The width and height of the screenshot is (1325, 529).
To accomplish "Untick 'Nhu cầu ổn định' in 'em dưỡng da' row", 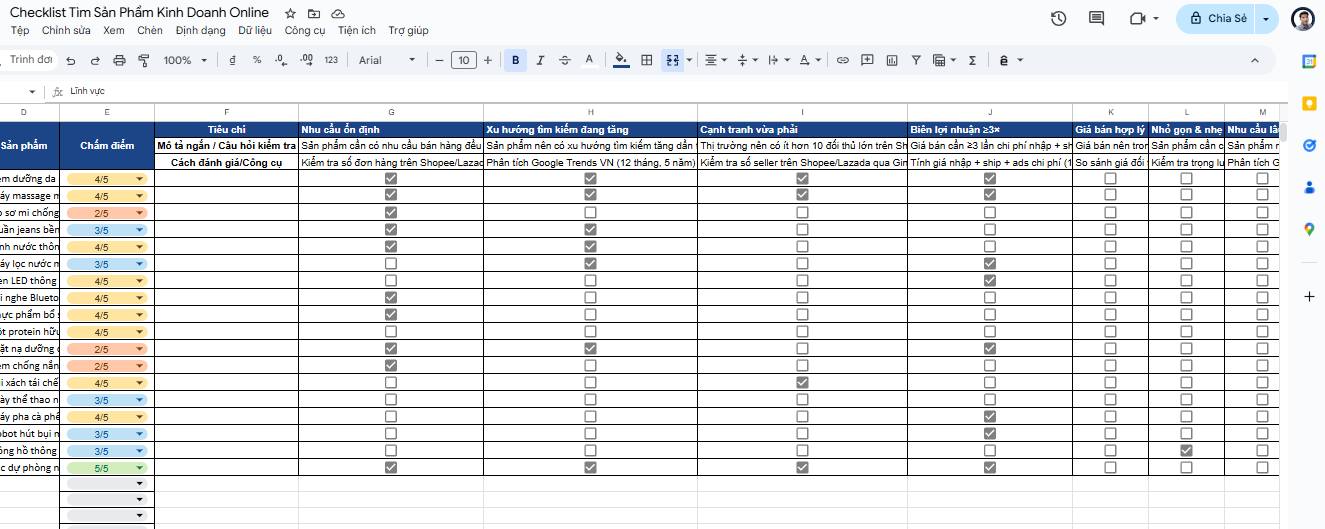I will (x=391, y=179).
